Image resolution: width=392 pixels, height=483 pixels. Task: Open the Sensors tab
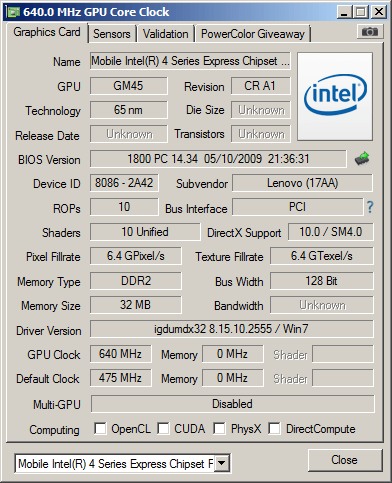(112, 34)
